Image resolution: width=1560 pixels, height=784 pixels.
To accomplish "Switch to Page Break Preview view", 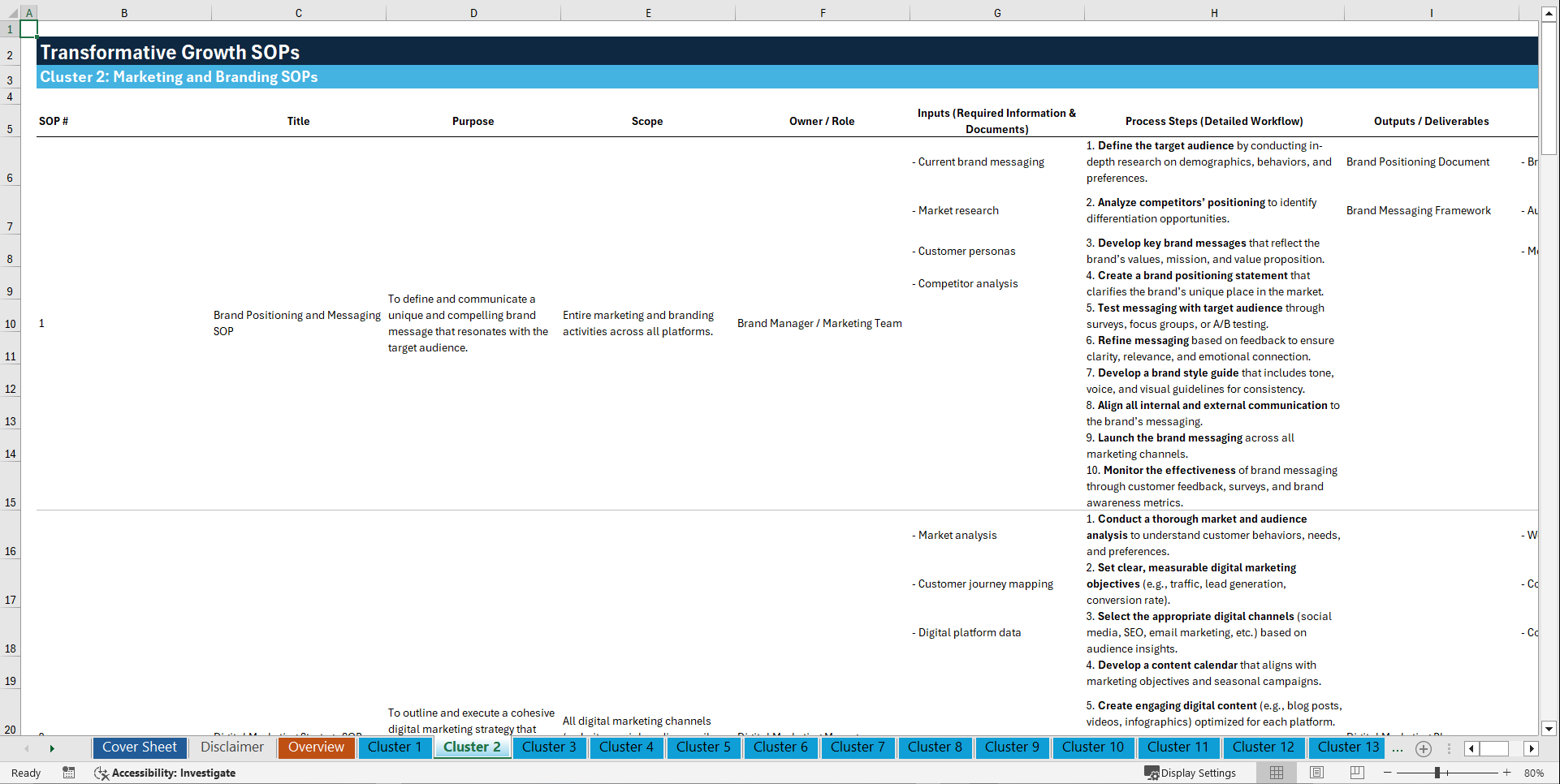I will coord(1356,773).
